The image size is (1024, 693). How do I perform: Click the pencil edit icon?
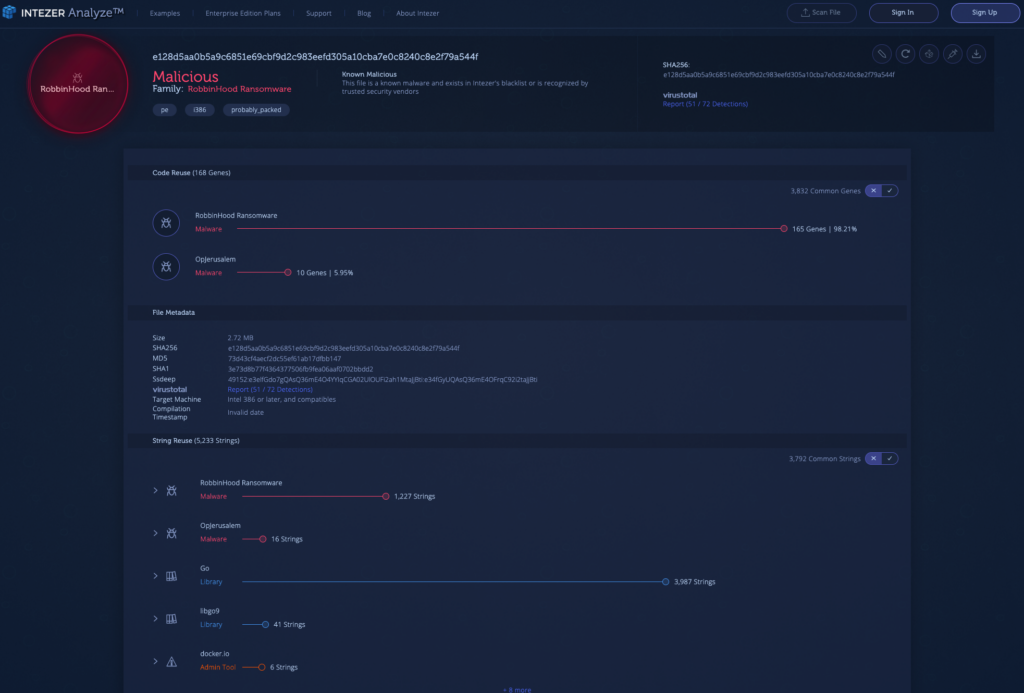pos(881,54)
